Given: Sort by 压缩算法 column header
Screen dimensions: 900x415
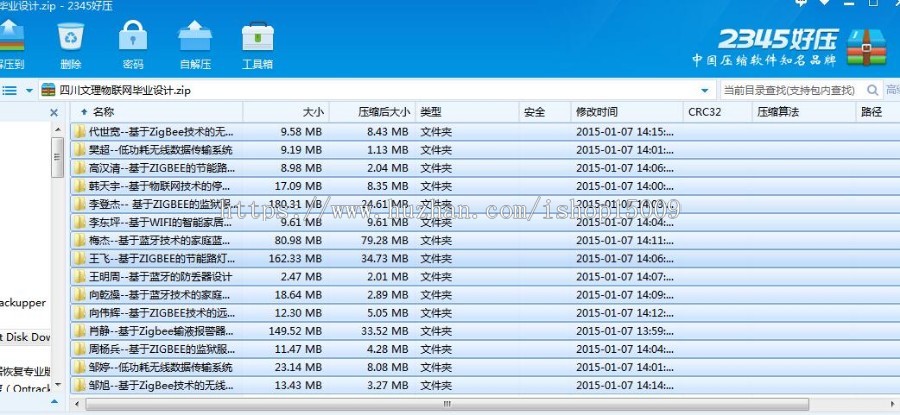Looking at the screenshot, I should click(804, 112).
